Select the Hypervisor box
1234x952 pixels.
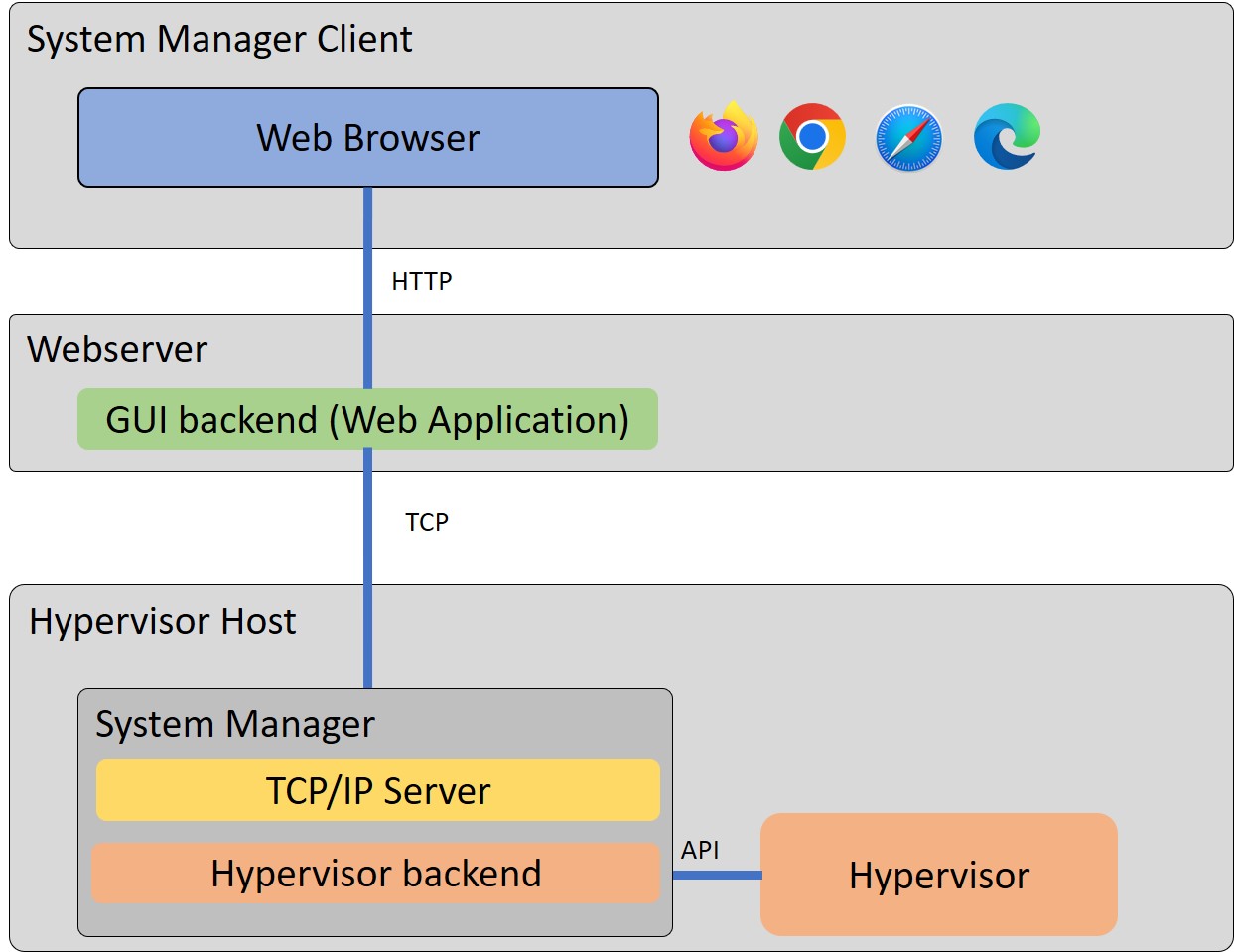tap(938, 875)
